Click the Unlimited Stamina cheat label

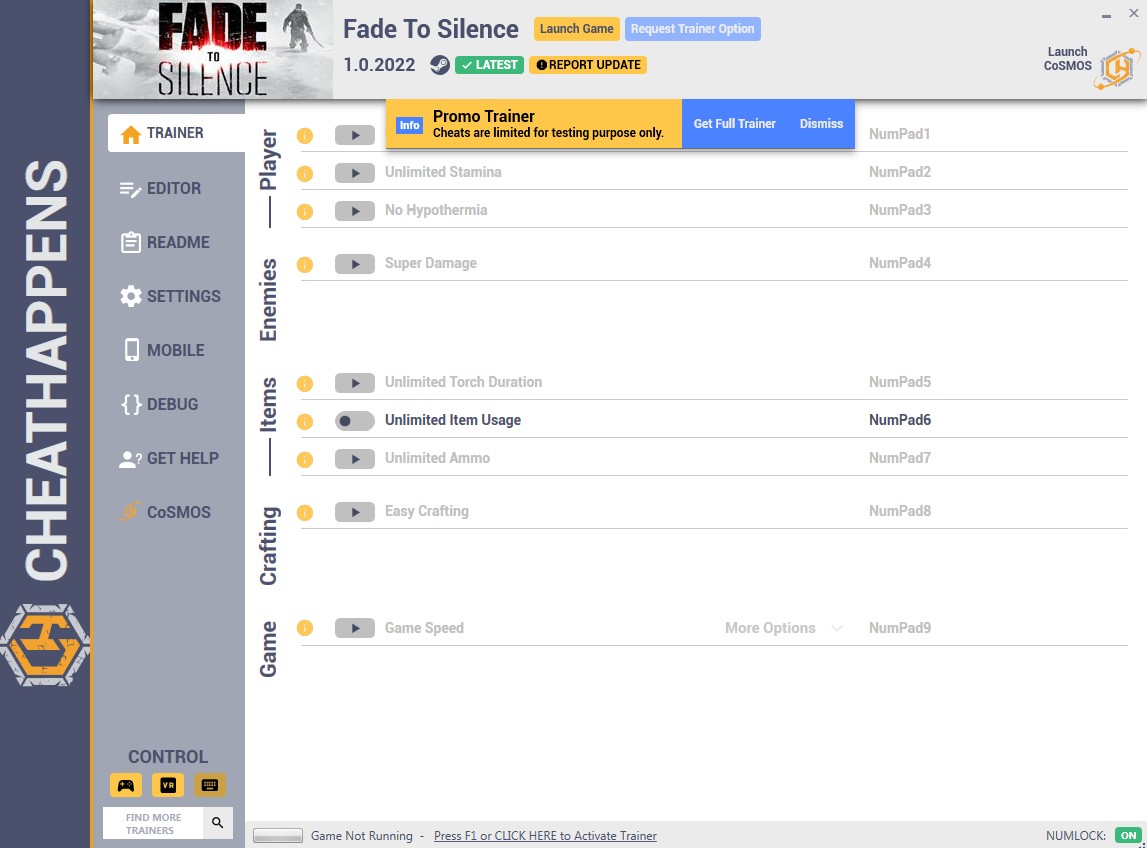443,172
